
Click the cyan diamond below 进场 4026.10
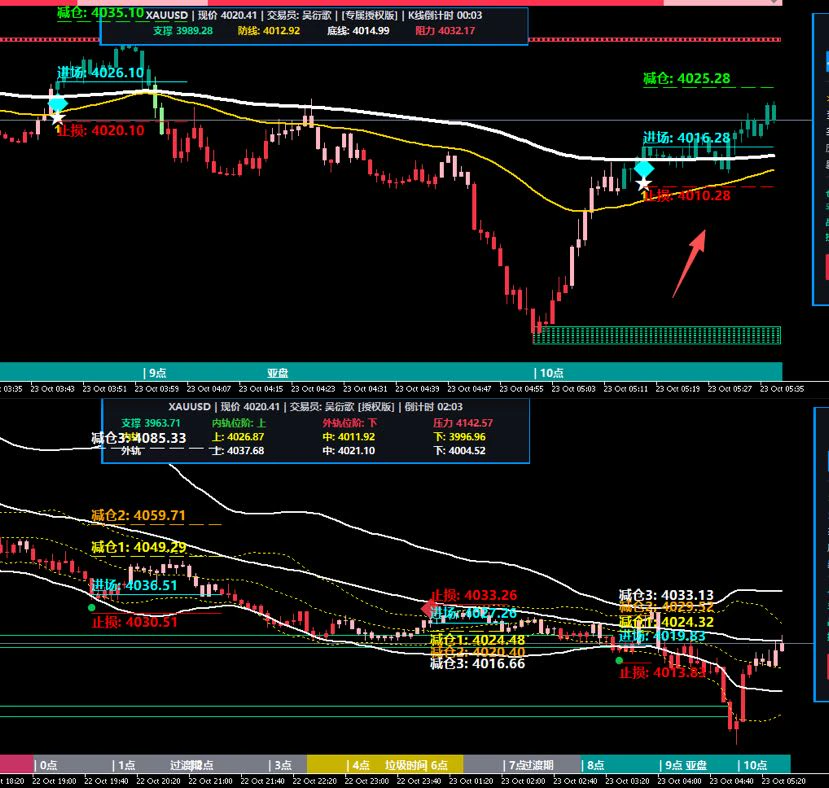(58, 104)
